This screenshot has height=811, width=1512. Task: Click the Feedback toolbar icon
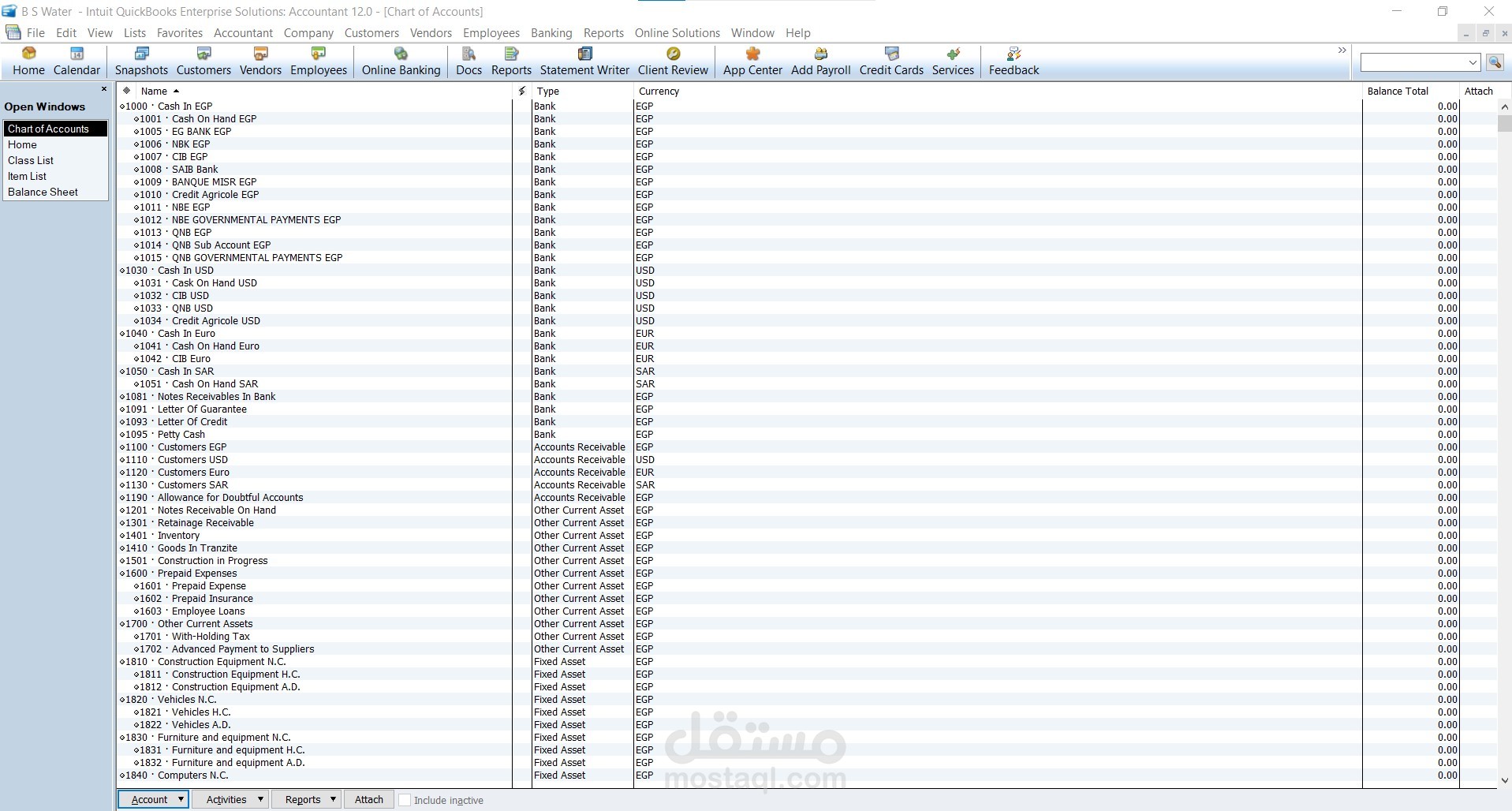(x=1014, y=62)
